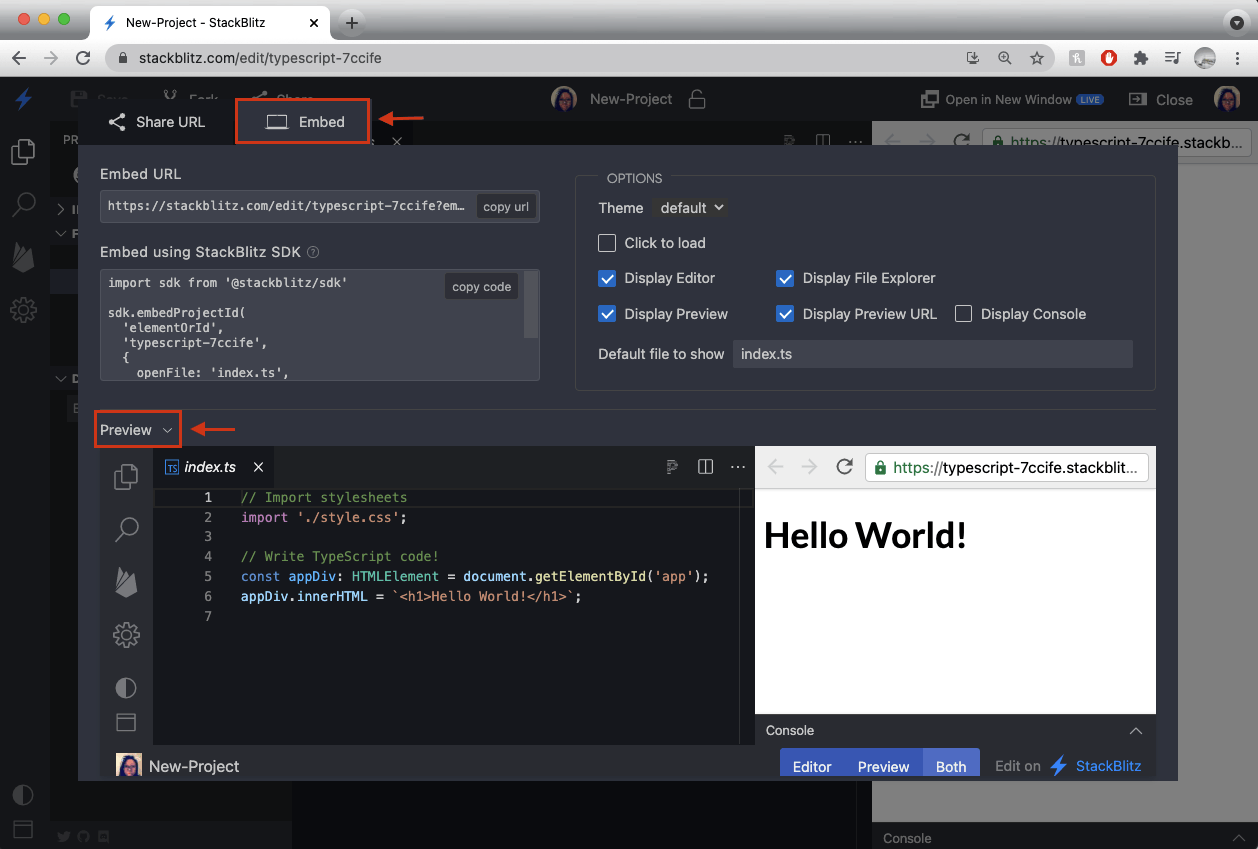Open the Theme default dropdown
The image size is (1258, 849).
(x=691, y=208)
